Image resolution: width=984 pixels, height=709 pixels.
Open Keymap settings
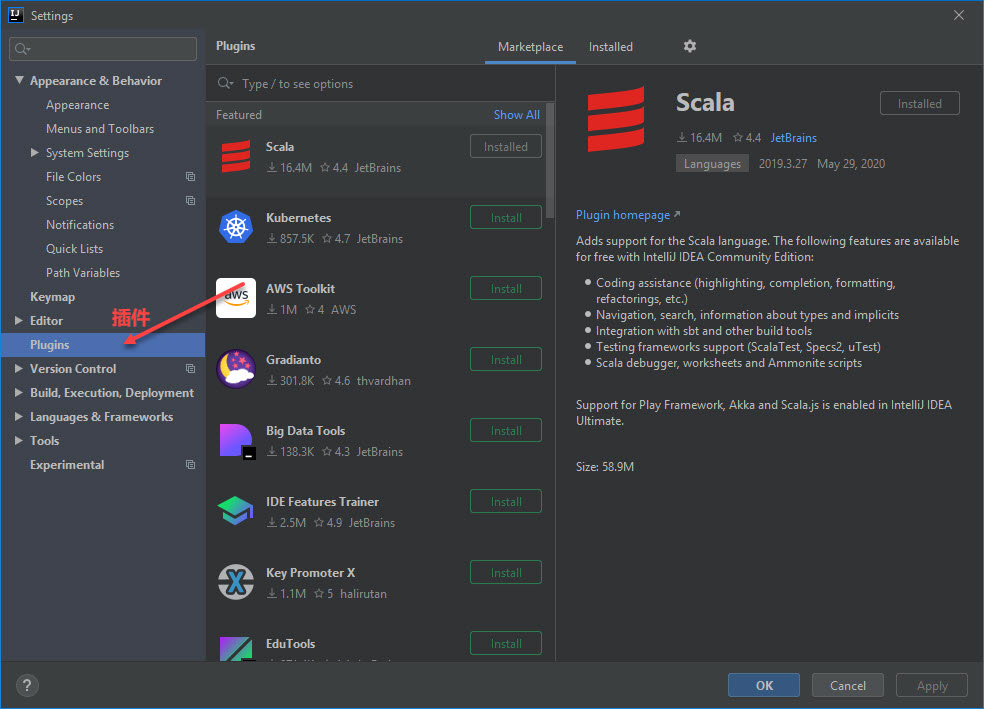click(x=53, y=297)
